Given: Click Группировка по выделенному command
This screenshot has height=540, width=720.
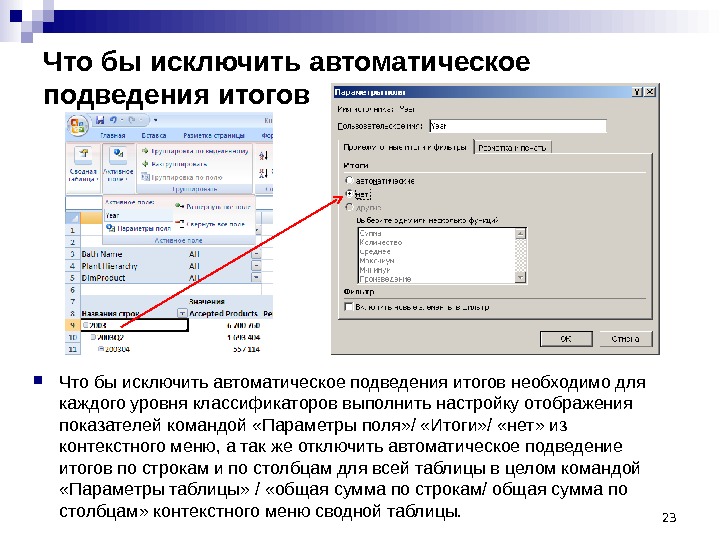Looking at the screenshot, I should tap(195, 151).
